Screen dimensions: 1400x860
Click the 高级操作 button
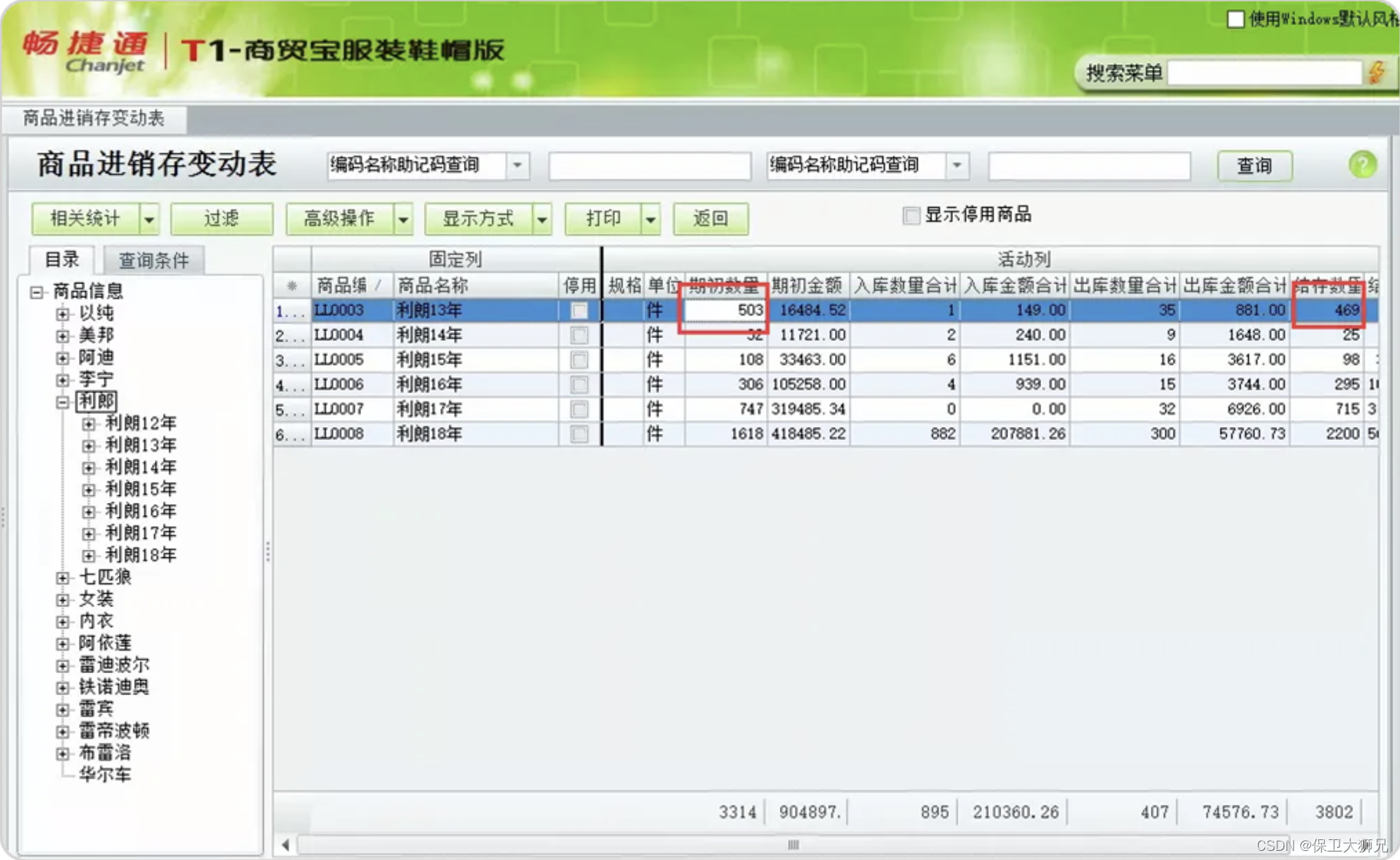(x=340, y=219)
